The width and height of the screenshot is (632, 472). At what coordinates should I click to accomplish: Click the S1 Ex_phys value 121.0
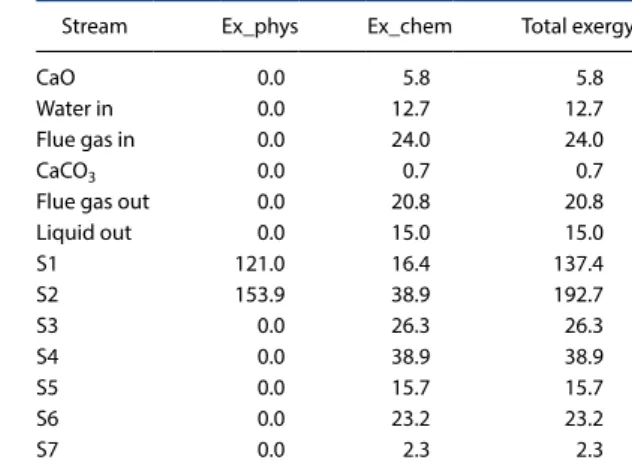click(x=260, y=264)
